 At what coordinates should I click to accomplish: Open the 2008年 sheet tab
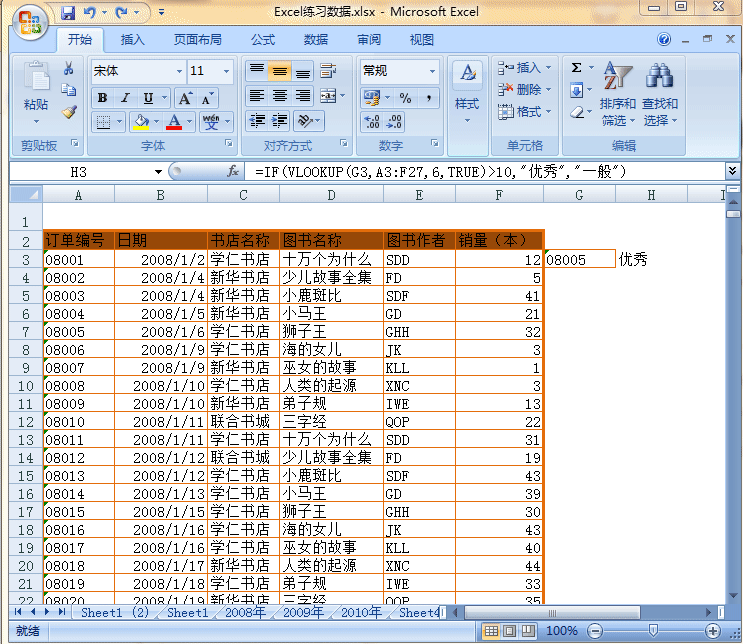245,612
